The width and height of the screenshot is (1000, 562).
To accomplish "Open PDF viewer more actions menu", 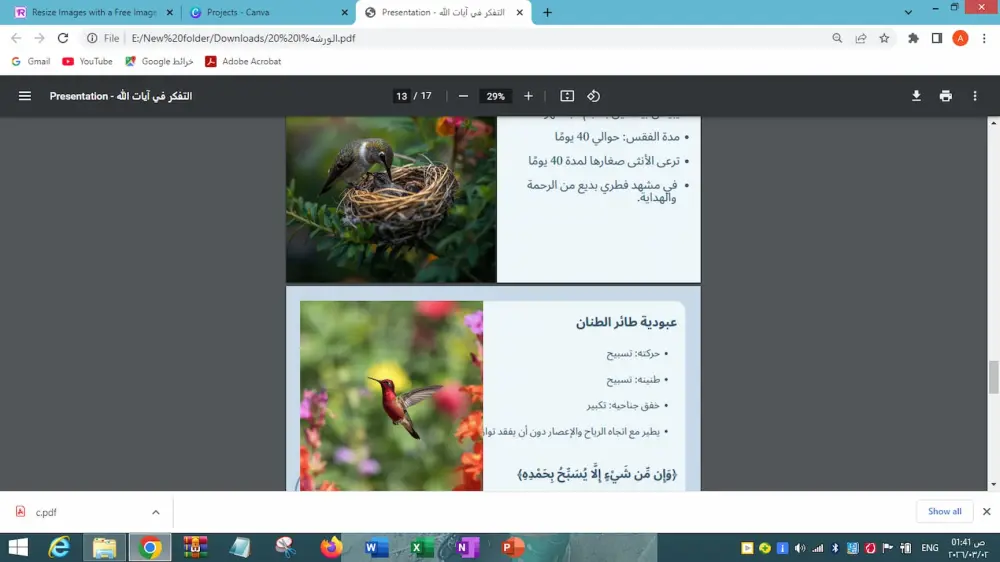I will [x=974, y=96].
